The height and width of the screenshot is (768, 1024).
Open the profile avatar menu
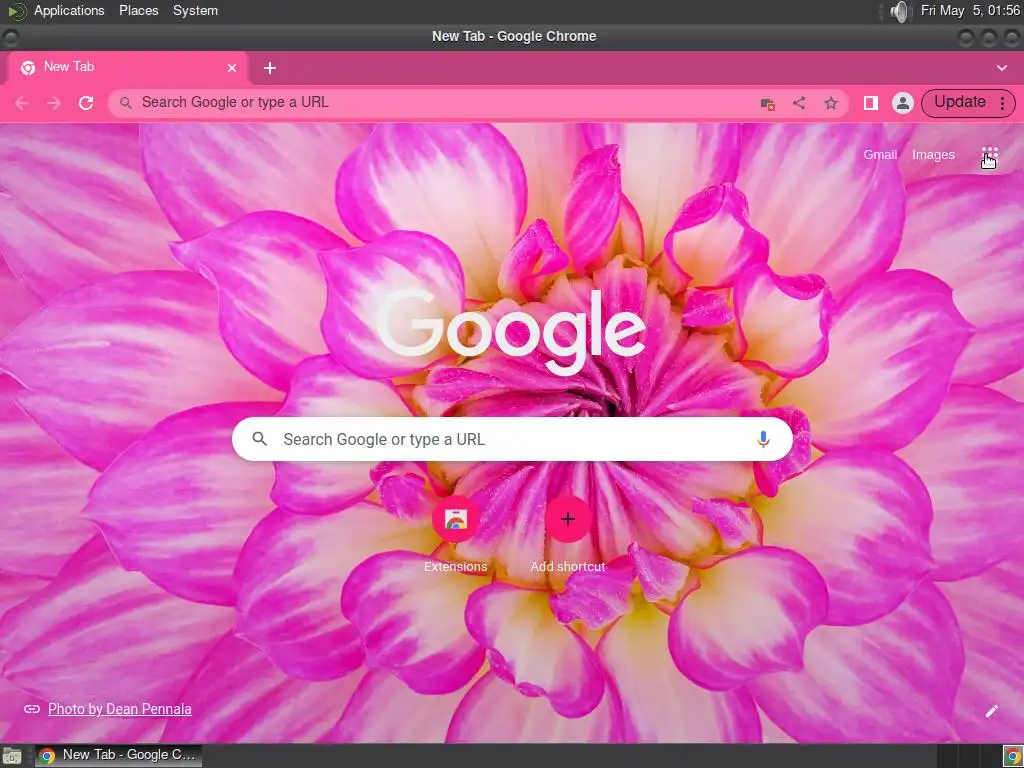[x=903, y=103]
